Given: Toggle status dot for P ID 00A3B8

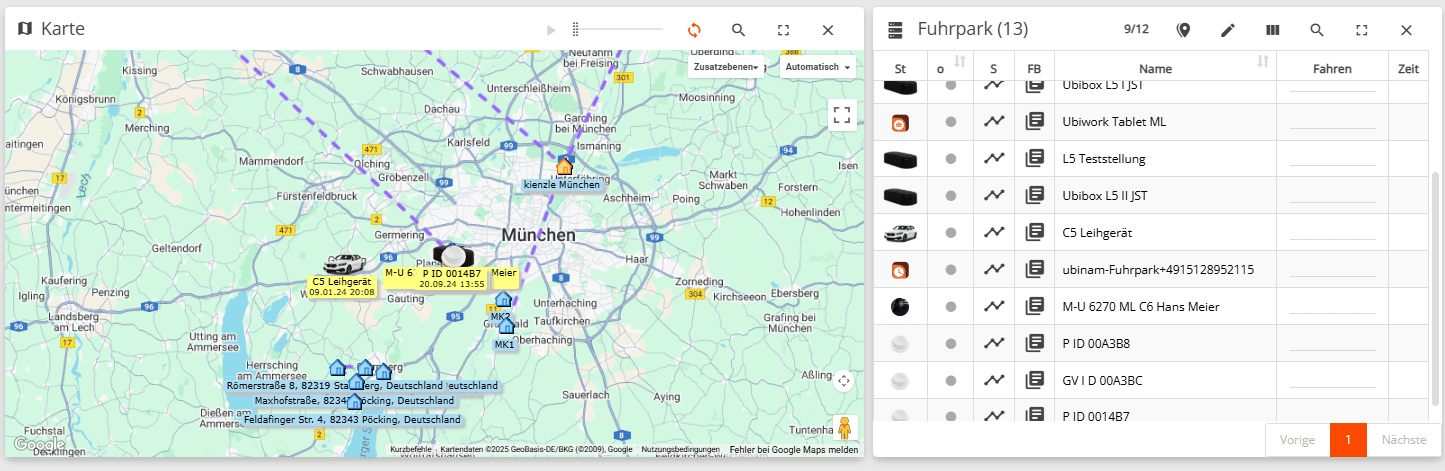Looking at the screenshot, I should click(950, 343).
